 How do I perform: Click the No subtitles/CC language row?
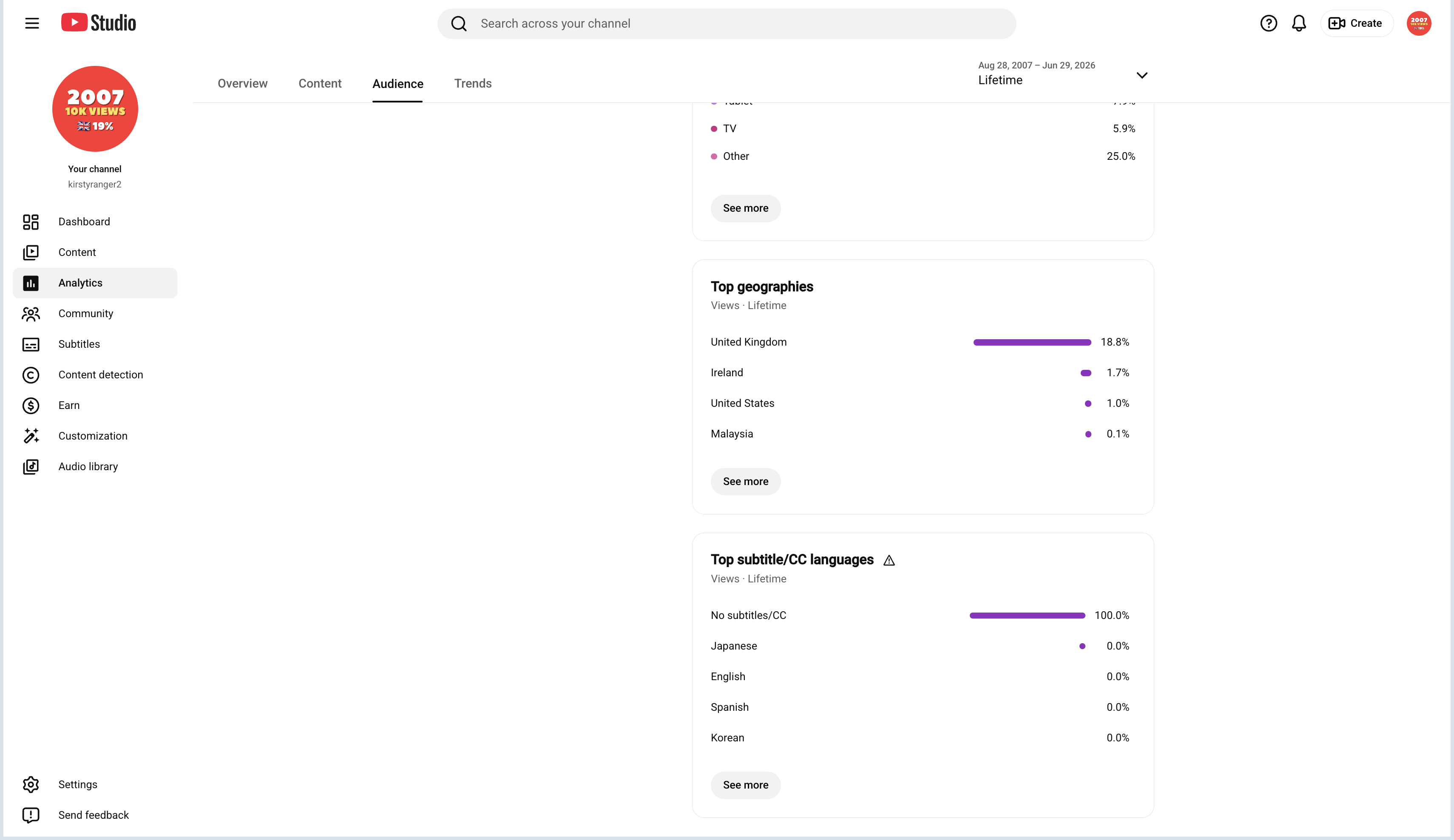(x=920, y=615)
